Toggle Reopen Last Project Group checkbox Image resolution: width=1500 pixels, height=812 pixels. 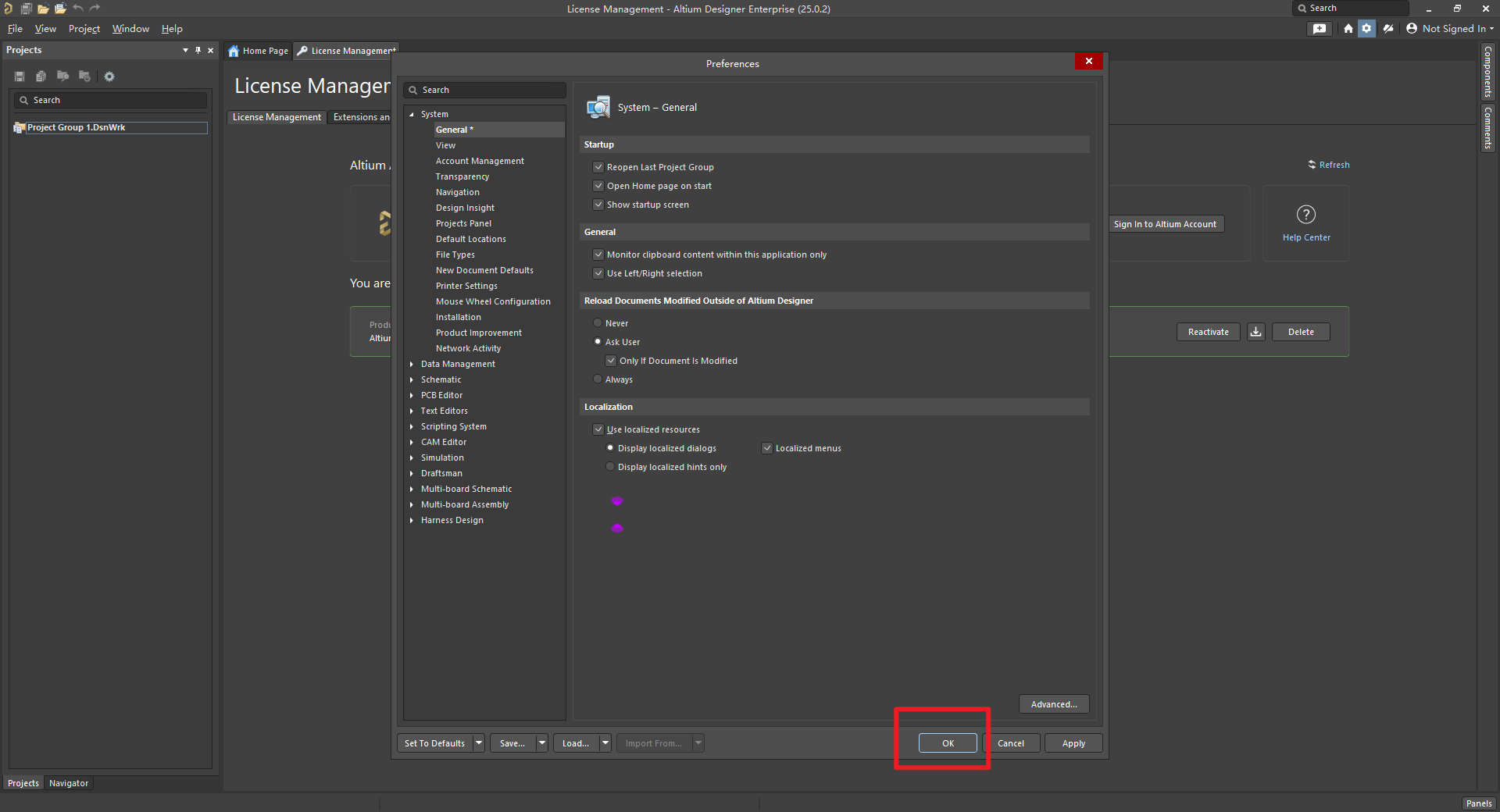tap(598, 167)
